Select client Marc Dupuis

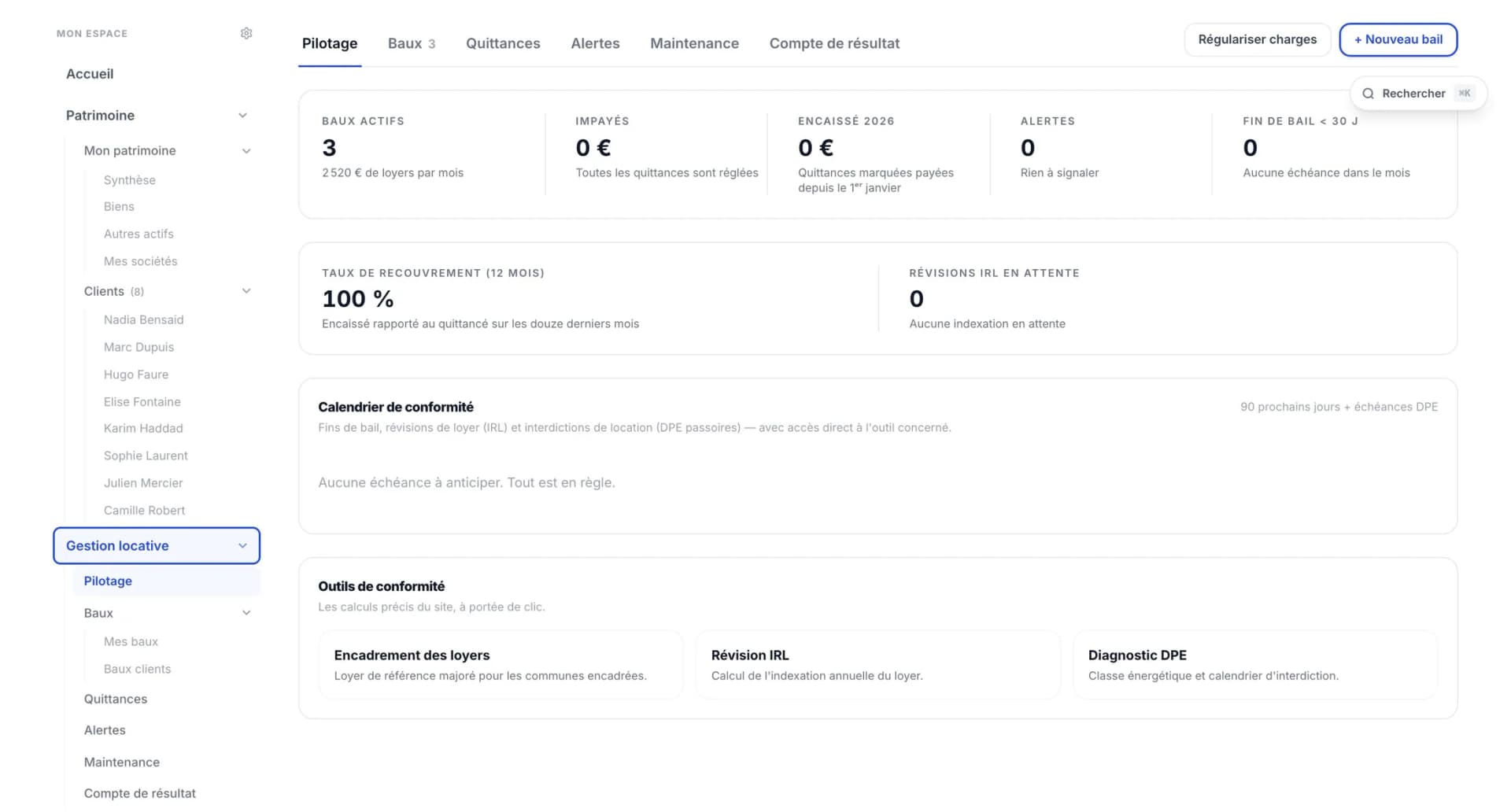point(139,347)
